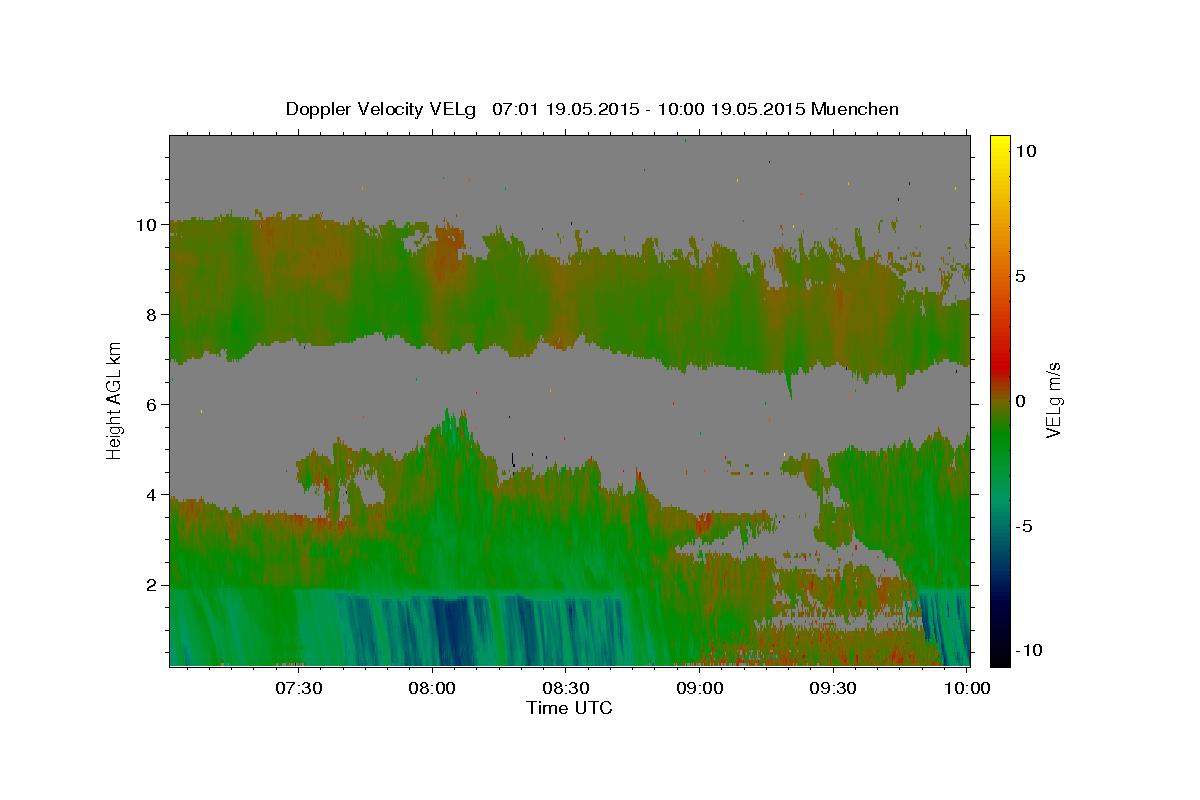Click the colorbar label '10' at top
The image size is (1200, 800).
(1026, 151)
